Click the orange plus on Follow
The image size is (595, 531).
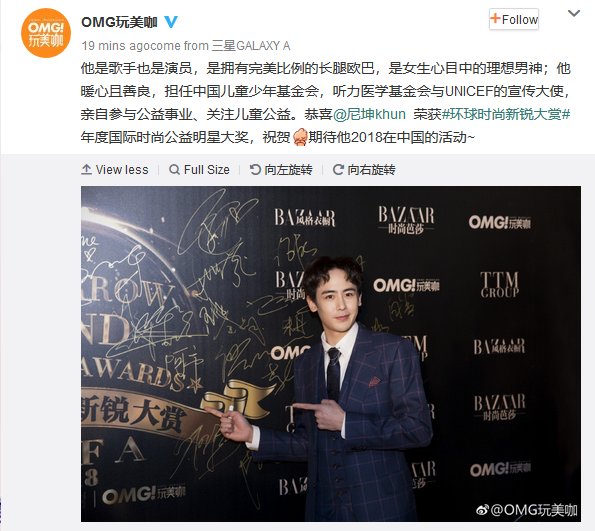495,18
